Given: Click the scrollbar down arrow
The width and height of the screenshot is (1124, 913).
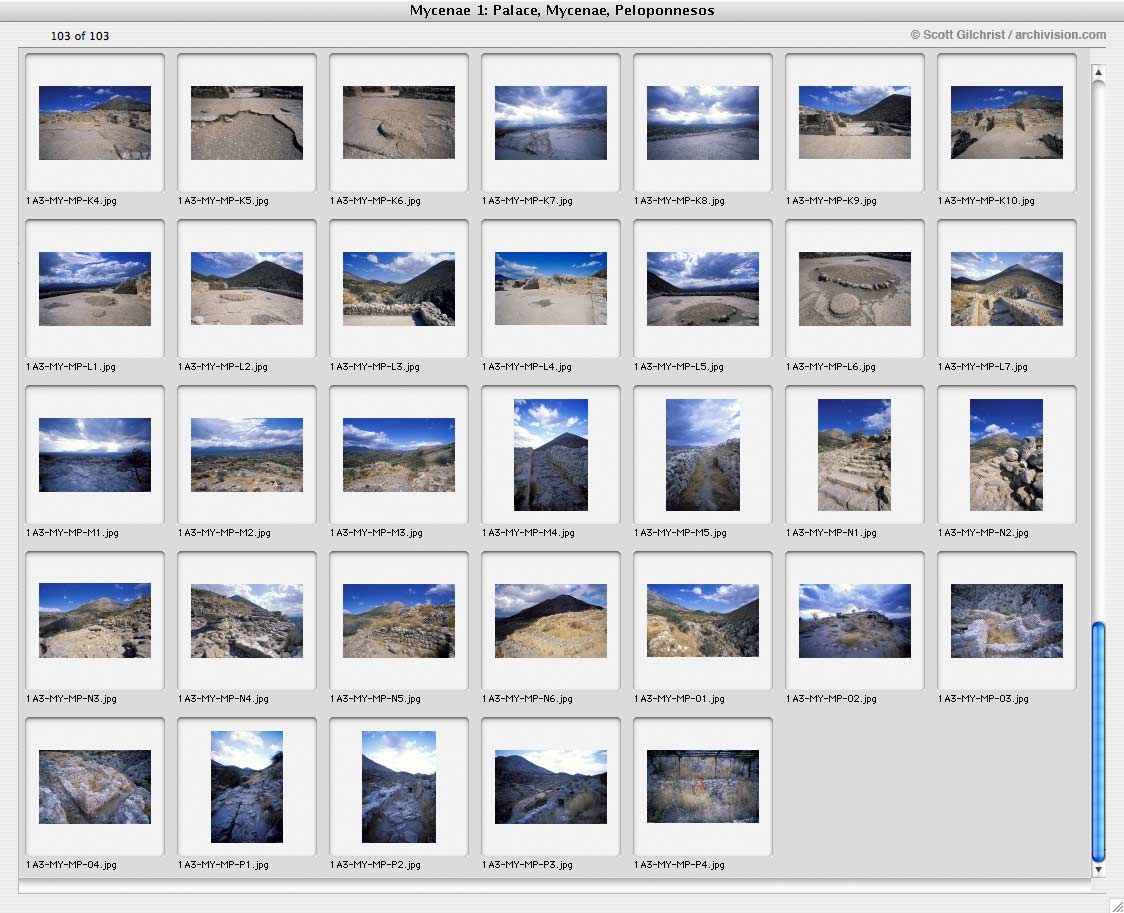Looking at the screenshot, I should pos(1097,870).
